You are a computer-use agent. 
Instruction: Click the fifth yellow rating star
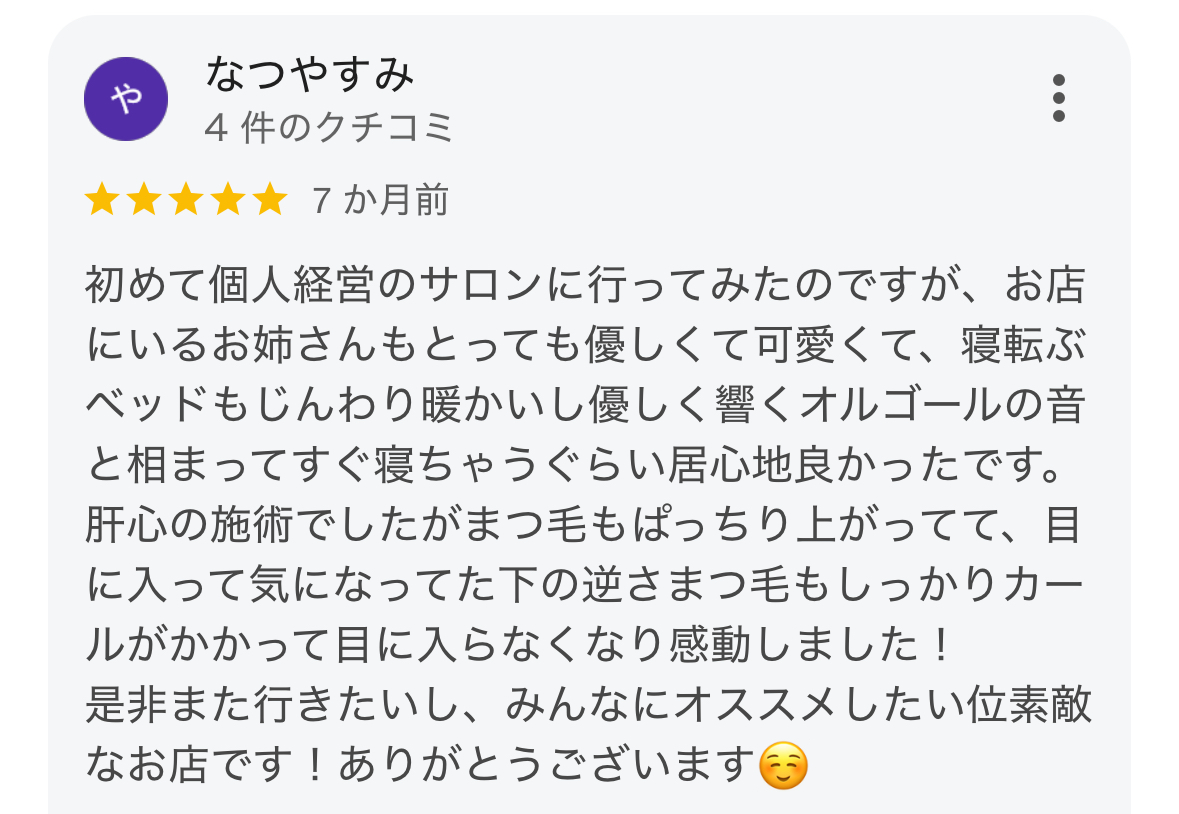[x=269, y=201]
